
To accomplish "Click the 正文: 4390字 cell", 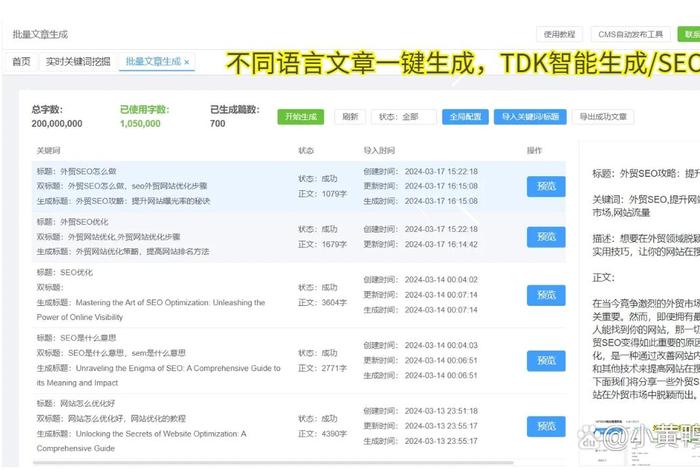I will 322,434.
